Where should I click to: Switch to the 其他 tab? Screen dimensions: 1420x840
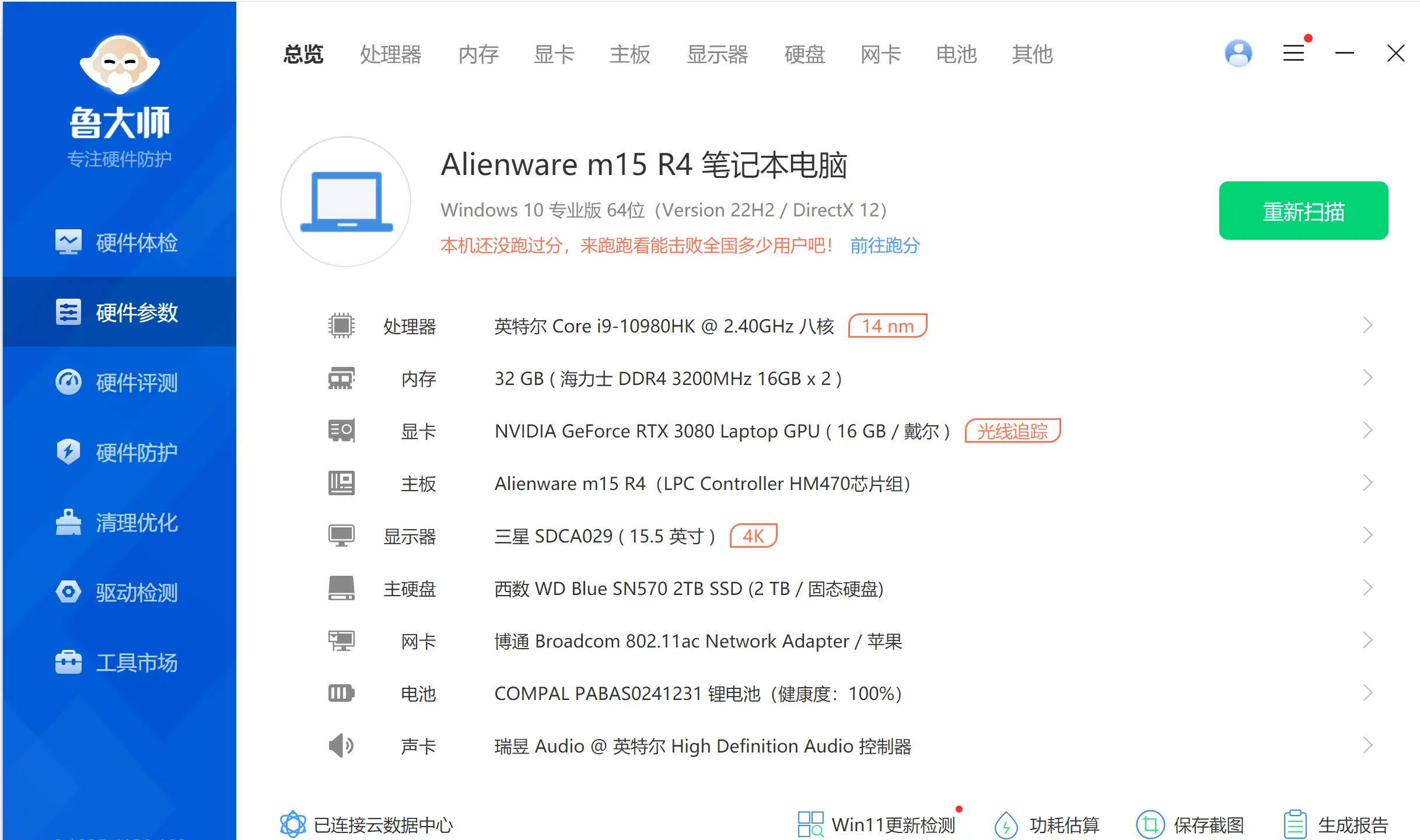pos(1033,54)
